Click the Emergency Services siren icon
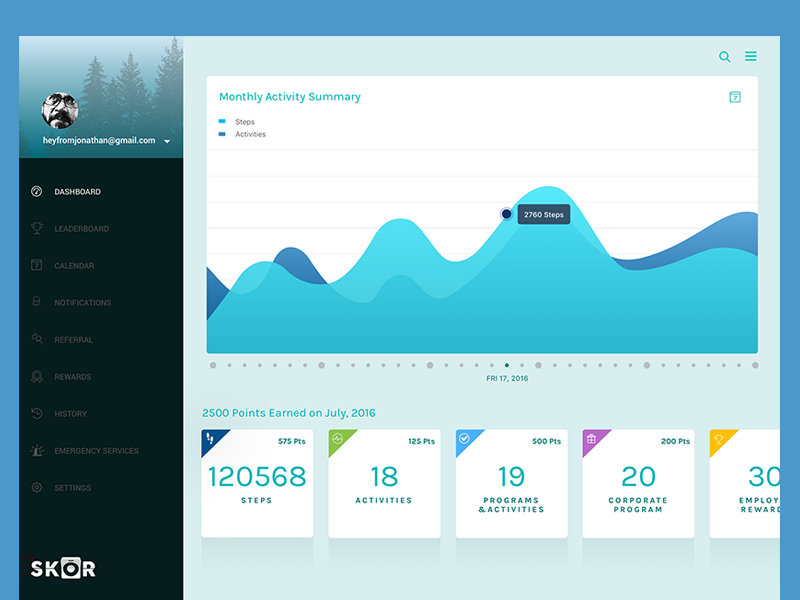The height and width of the screenshot is (600, 800). point(37,451)
